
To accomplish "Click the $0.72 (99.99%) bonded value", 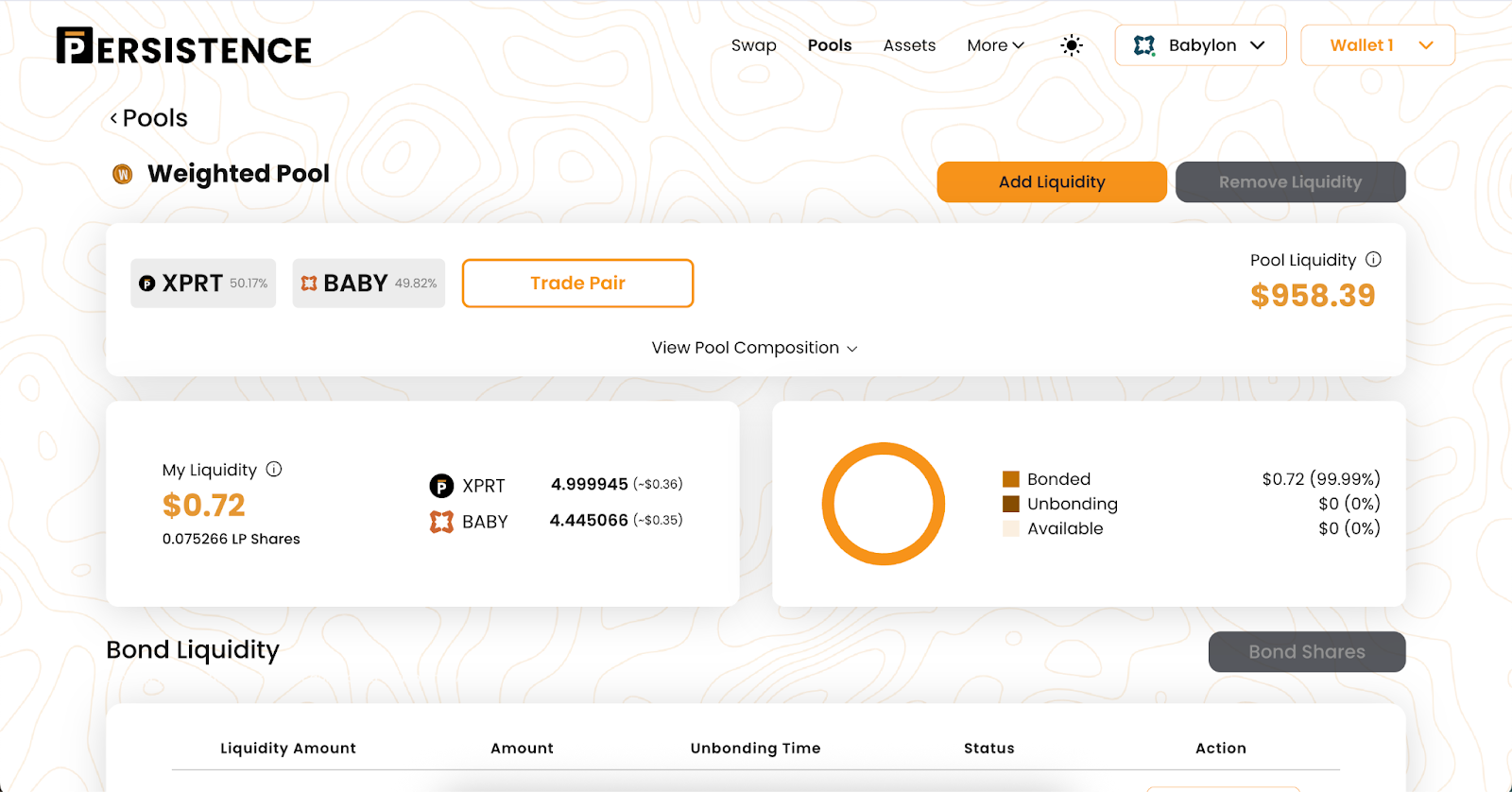I will point(1321,479).
